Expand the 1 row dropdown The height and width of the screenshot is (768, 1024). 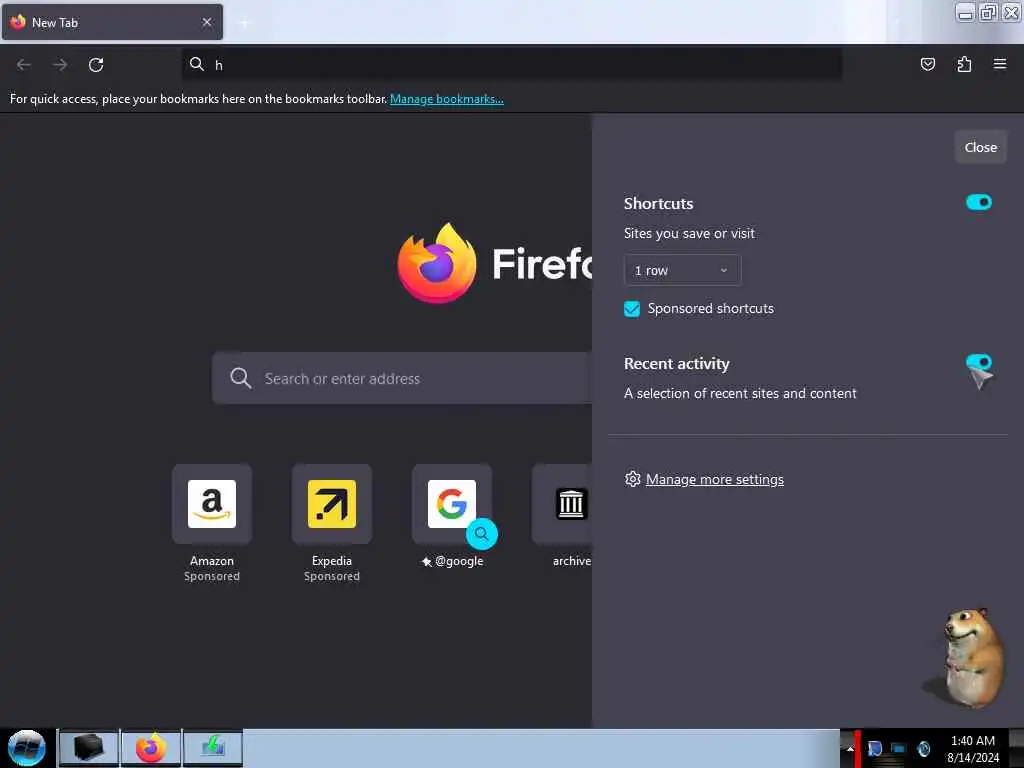[x=682, y=270]
